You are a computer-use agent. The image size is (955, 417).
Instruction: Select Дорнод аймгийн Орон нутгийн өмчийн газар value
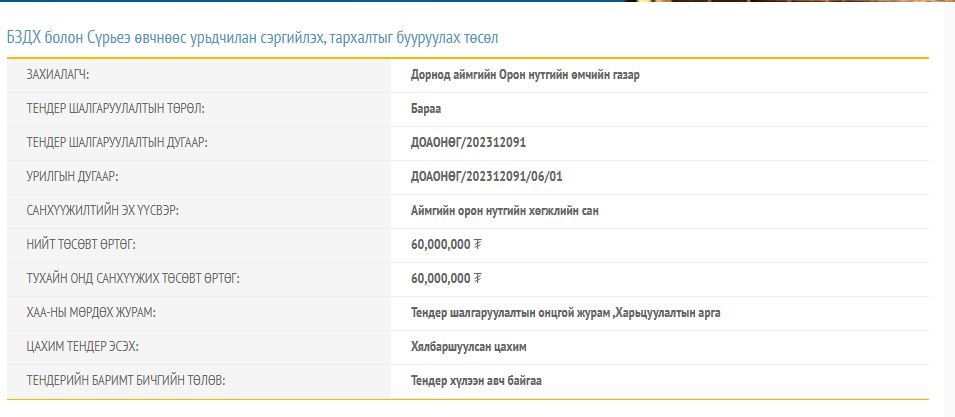tap(524, 75)
